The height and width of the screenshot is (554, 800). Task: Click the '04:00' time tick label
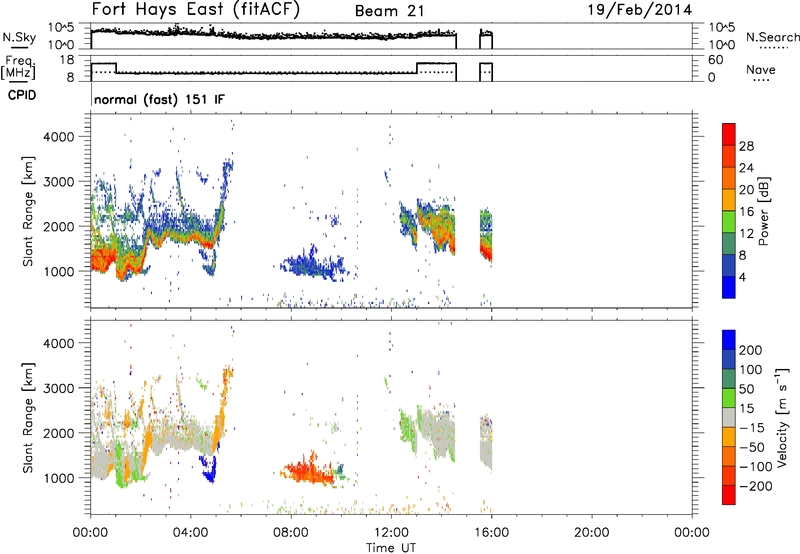191,533
